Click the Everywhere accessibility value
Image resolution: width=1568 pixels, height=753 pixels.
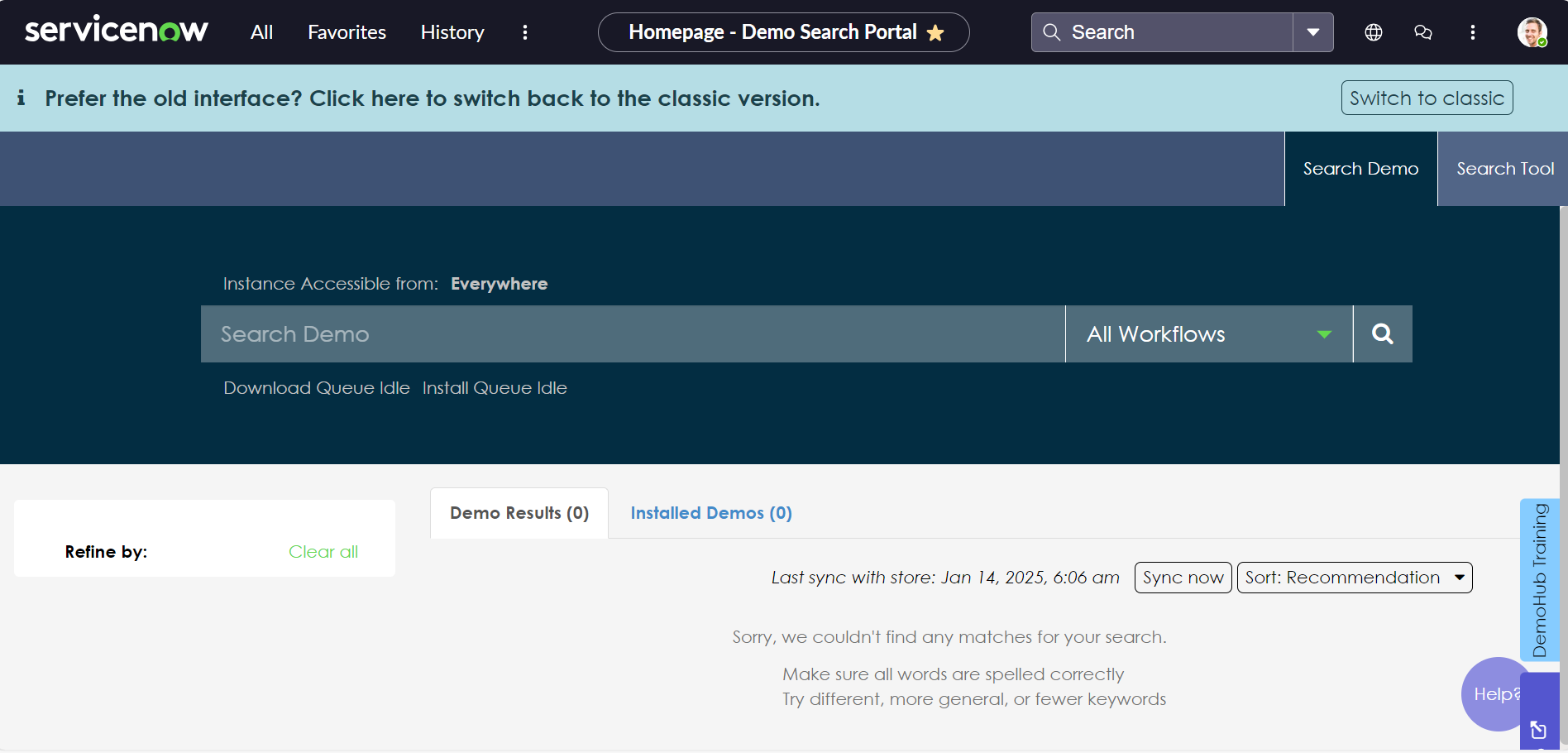click(x=499, y=284)
